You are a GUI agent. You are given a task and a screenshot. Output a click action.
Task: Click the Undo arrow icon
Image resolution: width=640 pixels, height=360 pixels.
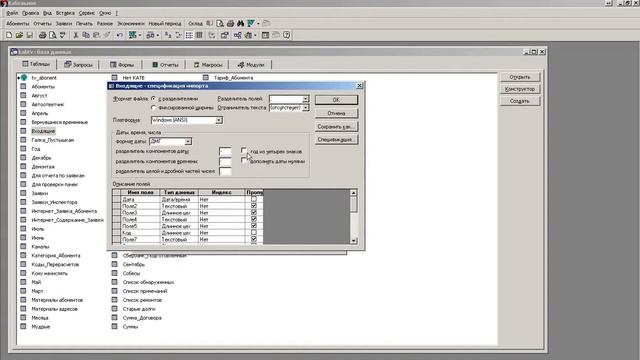point(120,36)
